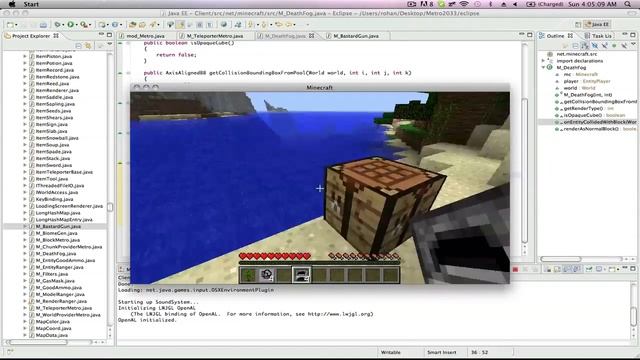The height and width of the screenshot is (360, 640).
Task: Click the Open Type package icon
Action: tap(132, 25)
